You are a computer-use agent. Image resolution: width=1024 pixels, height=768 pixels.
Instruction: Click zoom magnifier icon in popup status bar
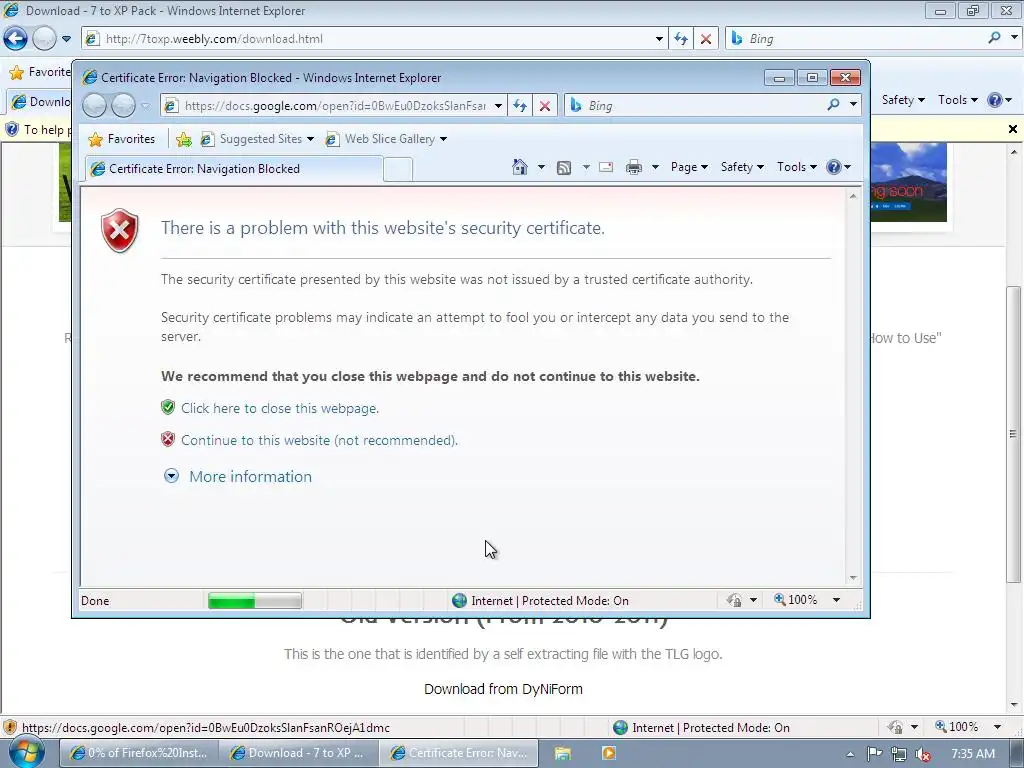pos(779,600)
